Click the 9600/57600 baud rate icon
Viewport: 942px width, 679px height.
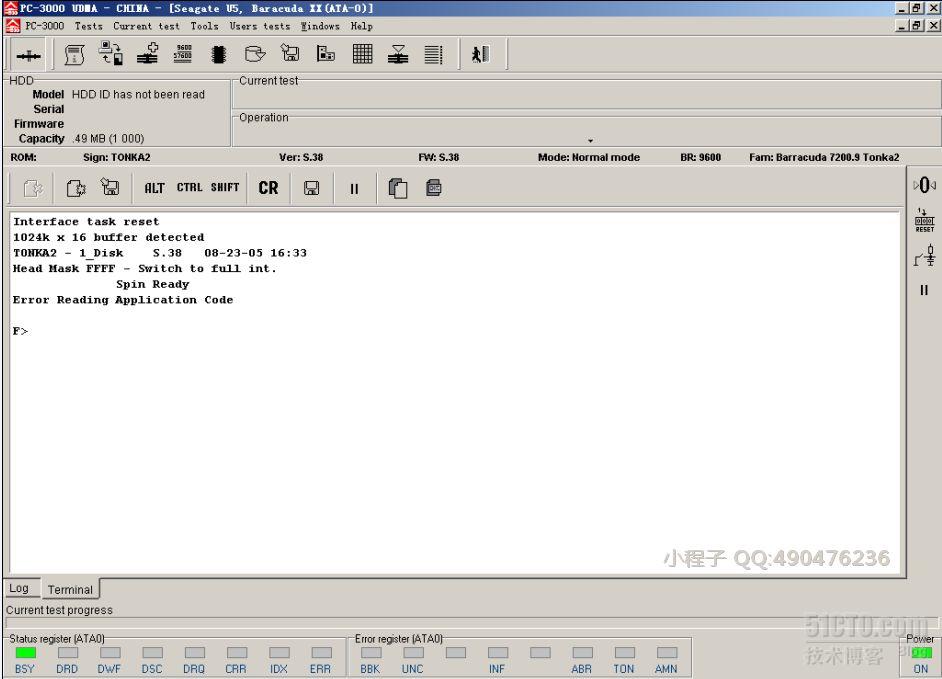point(183,53)
